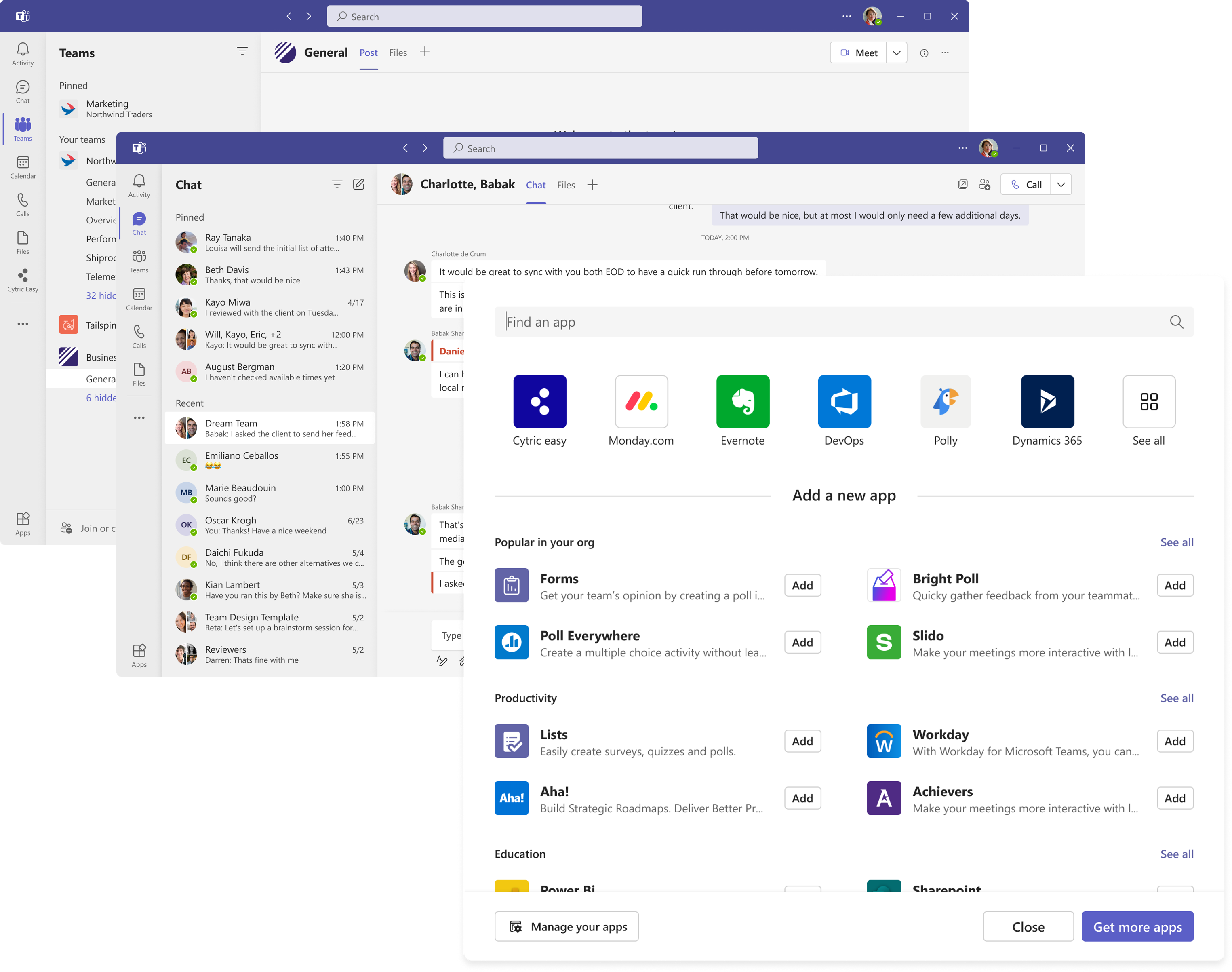
Task: Open the Polly app icon
Action: click(945, 402)
